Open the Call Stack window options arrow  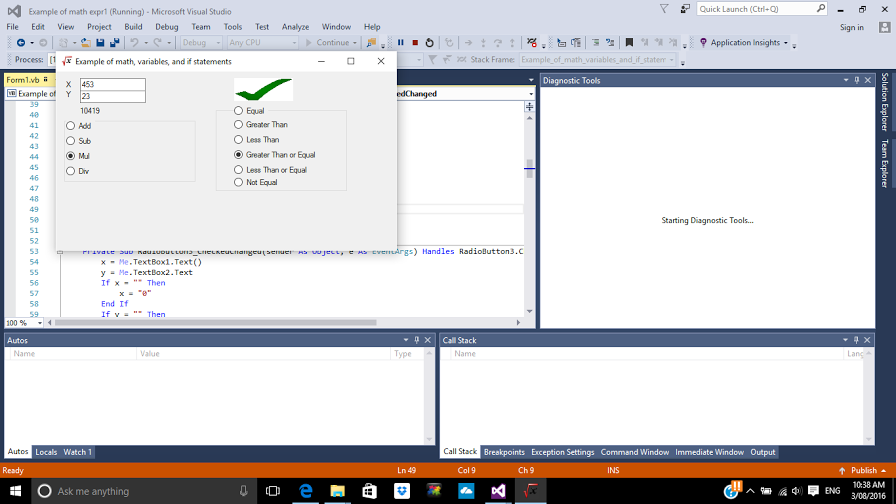tap(845, 340)
